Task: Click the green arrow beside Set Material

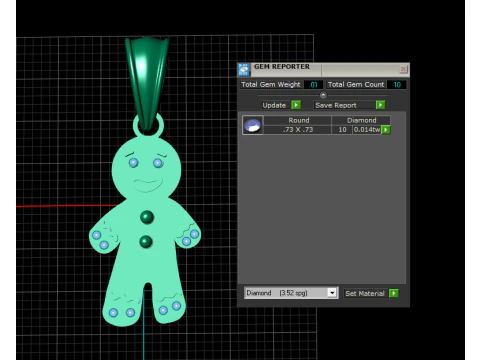Action: [394, 293]
